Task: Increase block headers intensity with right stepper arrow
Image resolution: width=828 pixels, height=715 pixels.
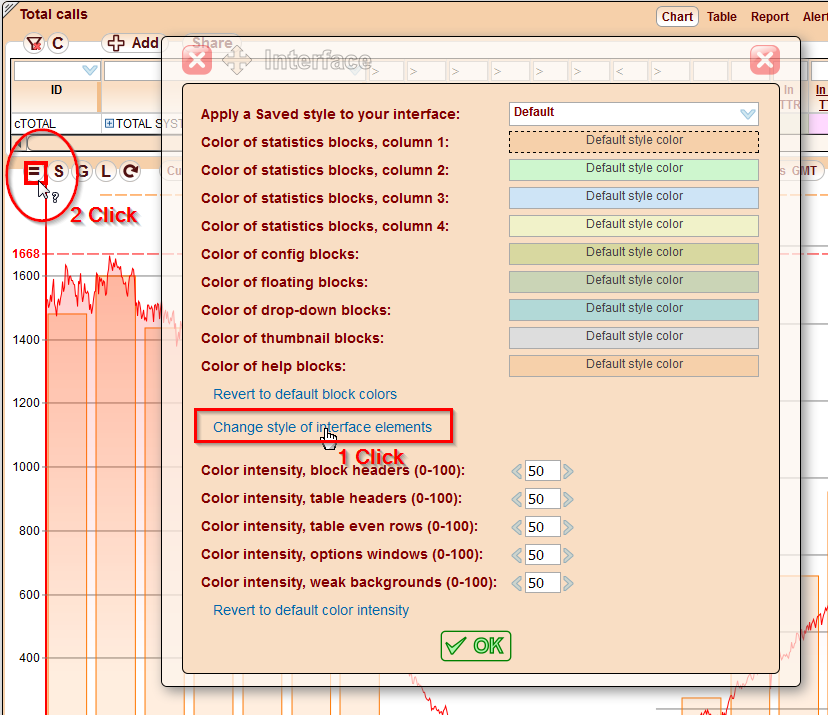Action: point(567,470)
